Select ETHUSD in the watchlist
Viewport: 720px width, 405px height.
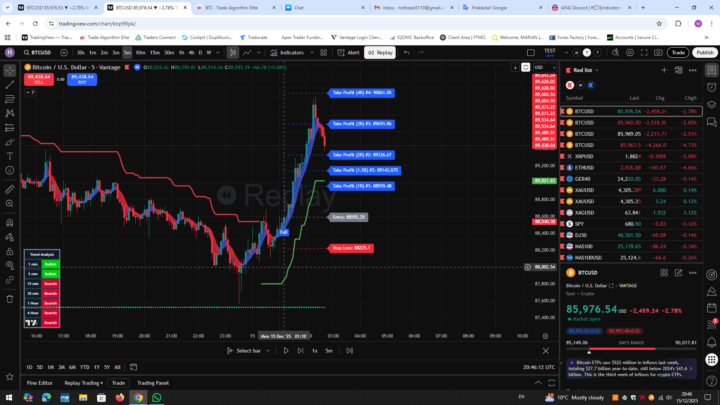point(631,168)
